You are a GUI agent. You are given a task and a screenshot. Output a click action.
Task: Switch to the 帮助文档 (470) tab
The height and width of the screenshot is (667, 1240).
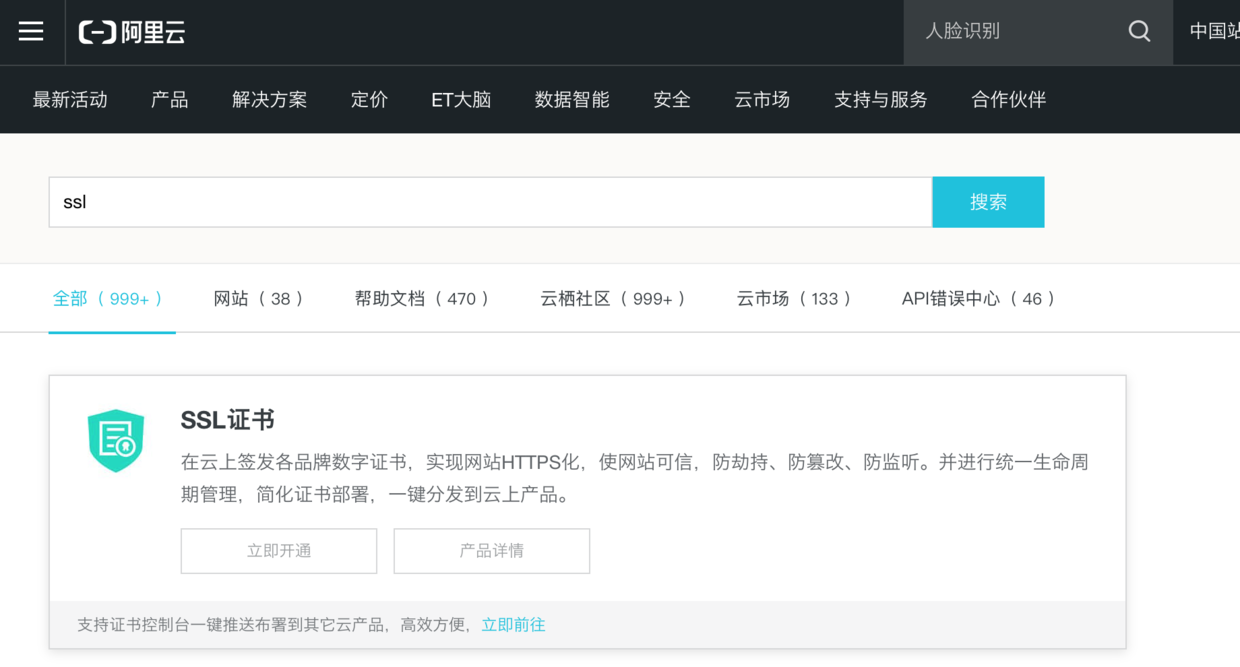coord(422,299)
